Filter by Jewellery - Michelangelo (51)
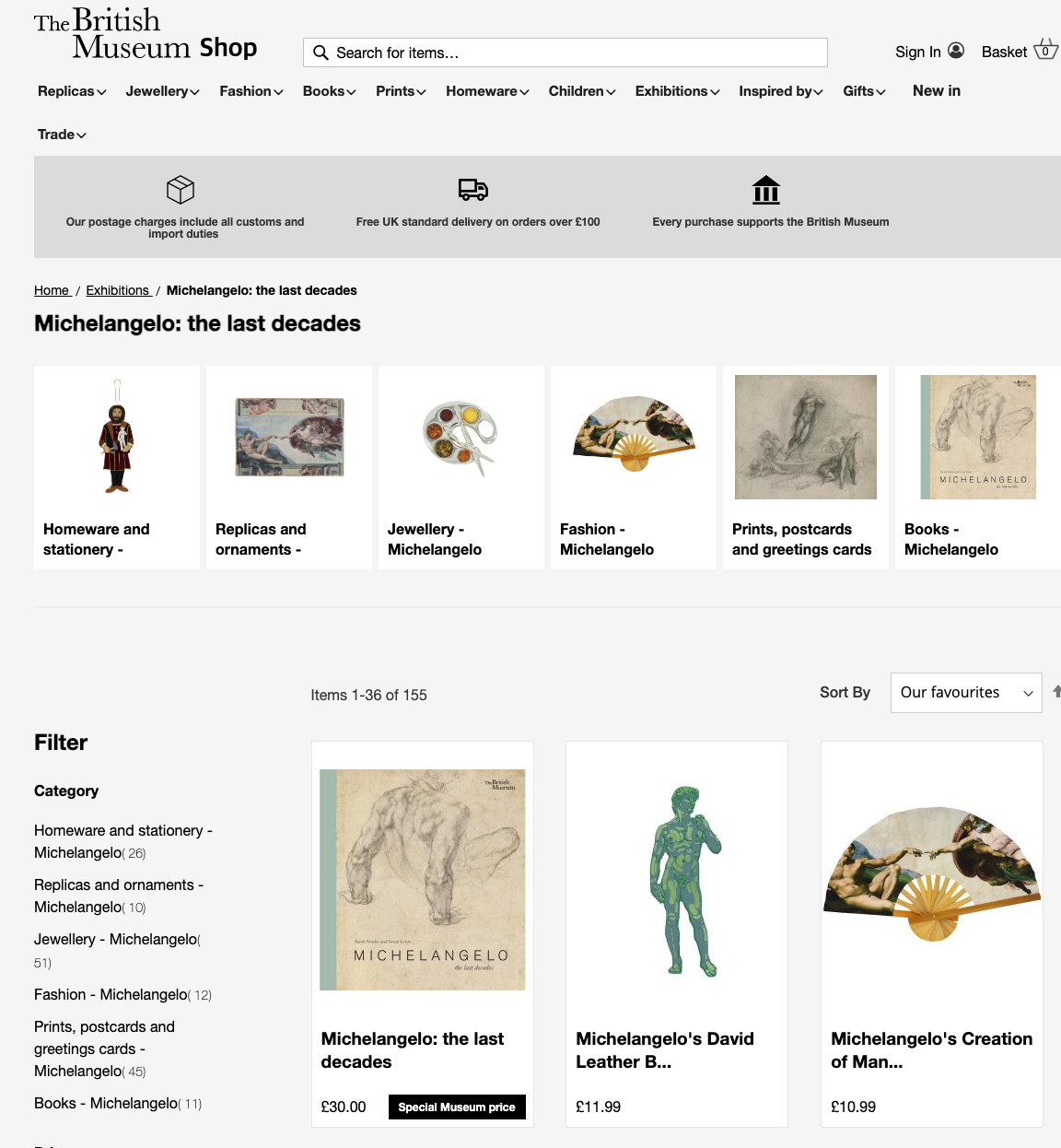1061x1148 pixels. coord(118,950)
